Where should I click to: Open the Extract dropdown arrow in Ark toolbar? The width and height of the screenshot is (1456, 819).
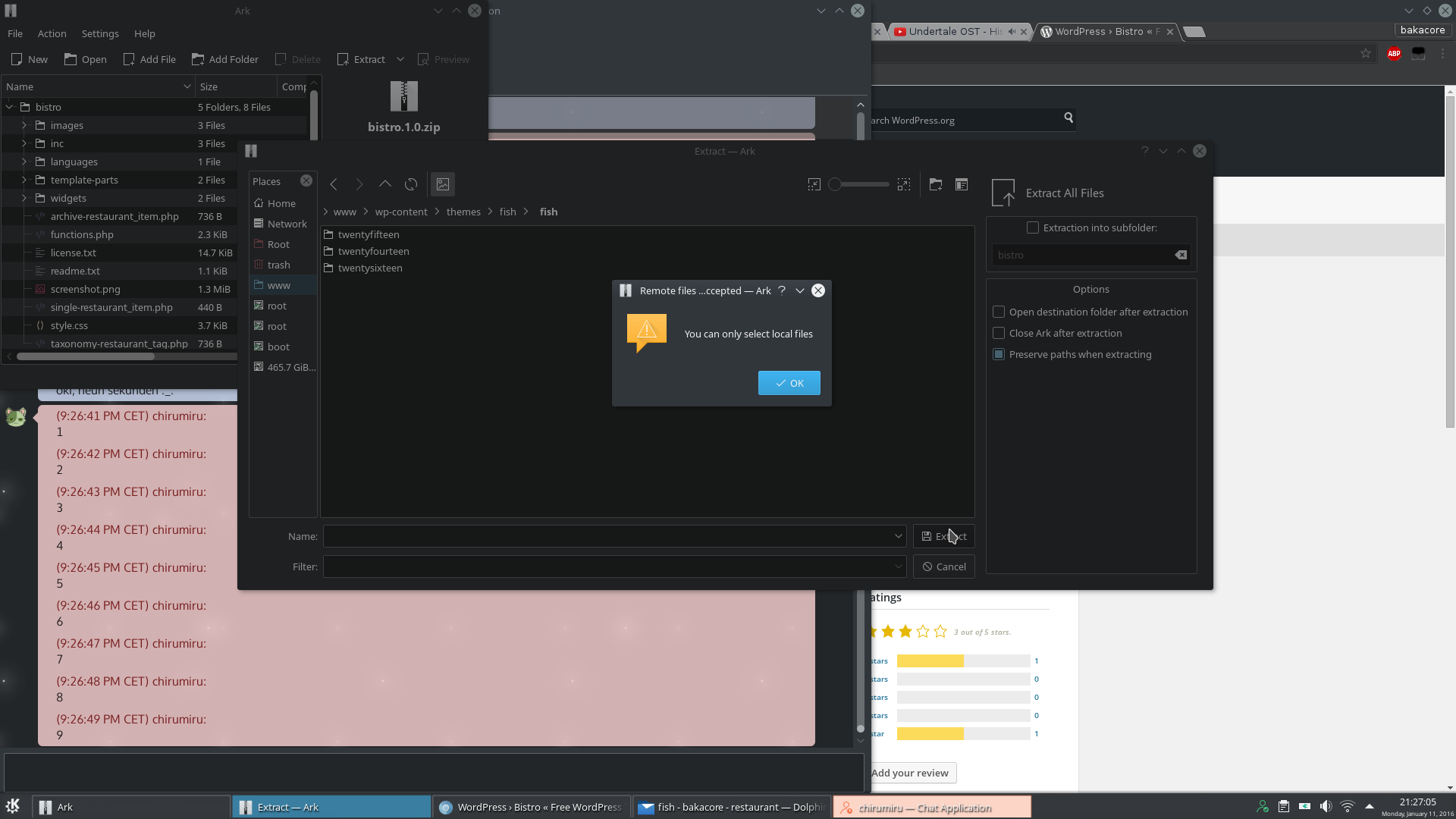click(400, 59)
